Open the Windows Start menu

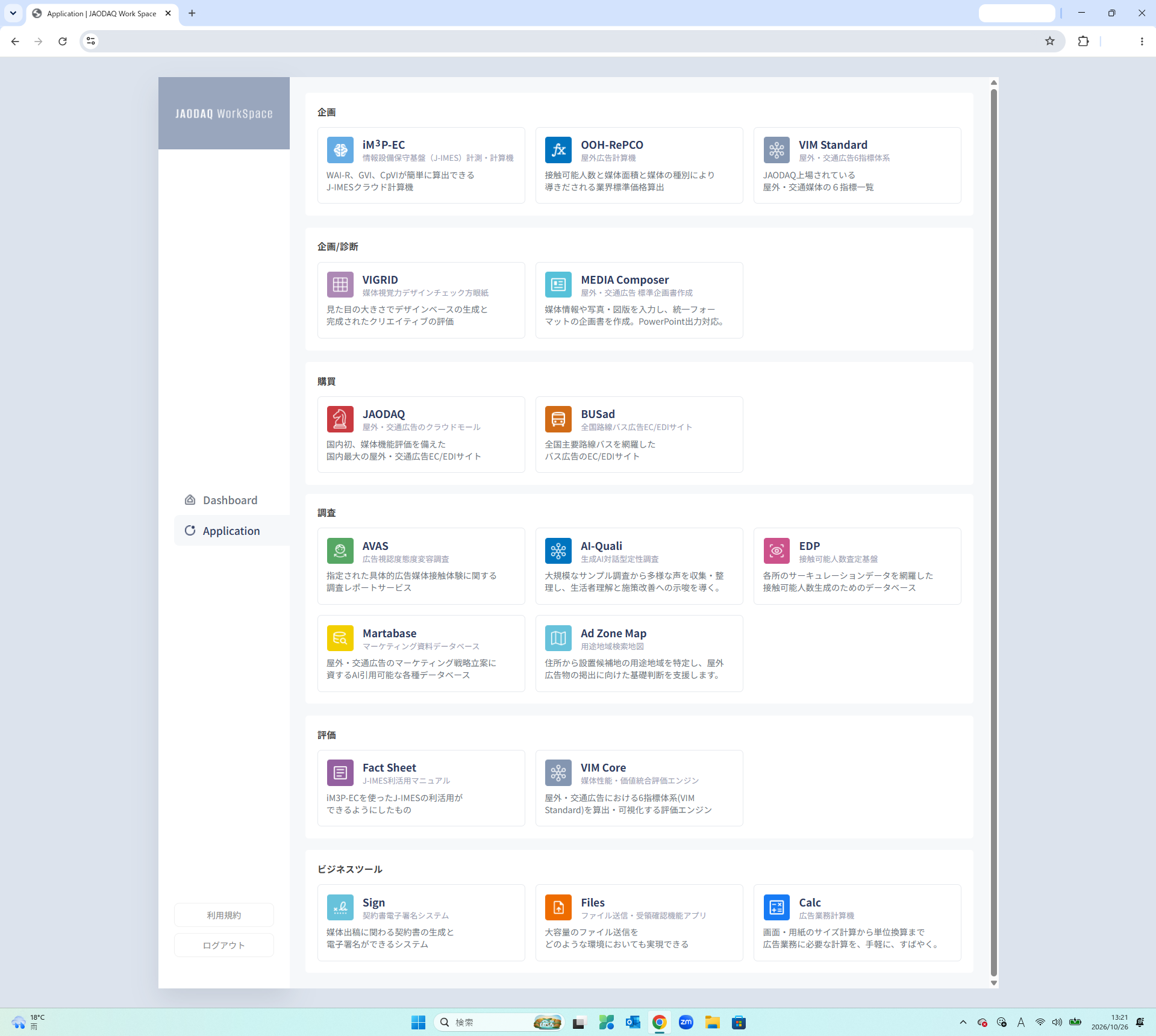[x=418, y=1022]
